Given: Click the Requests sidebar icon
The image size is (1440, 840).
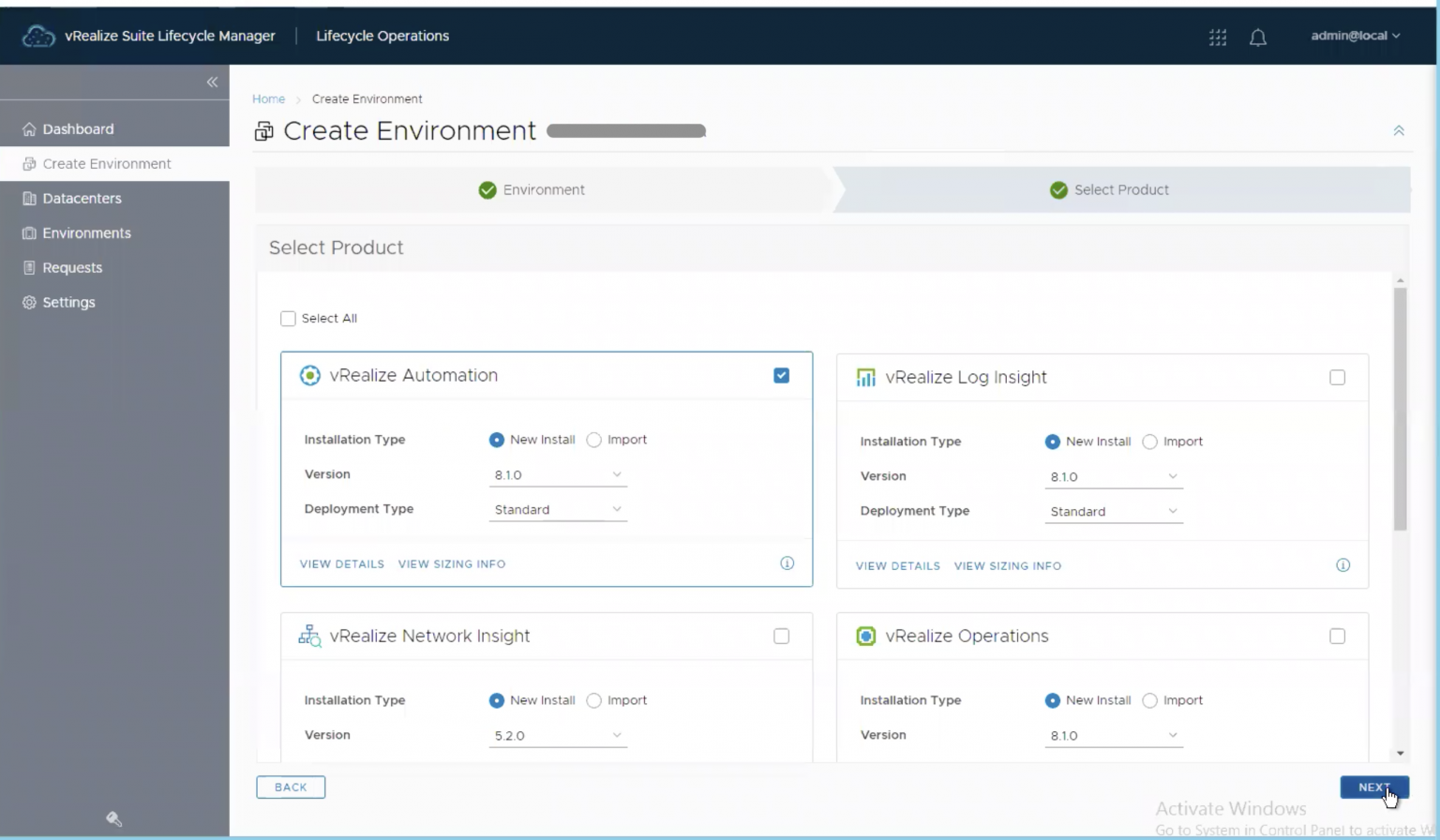Looking at the screenshot, I should [x=29, y=268].
